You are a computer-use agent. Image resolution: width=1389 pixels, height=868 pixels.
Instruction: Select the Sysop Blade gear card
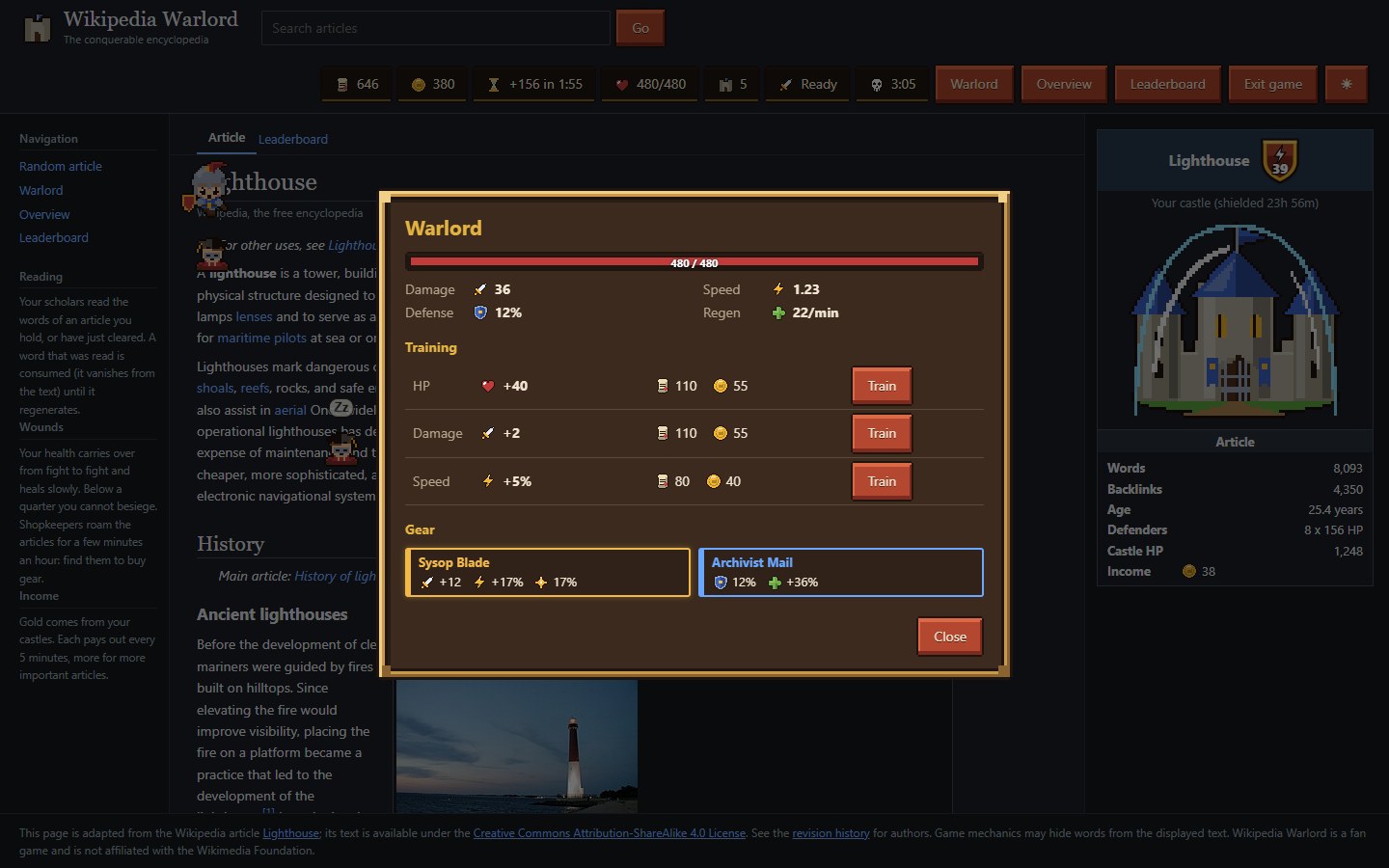click(548, 573)
